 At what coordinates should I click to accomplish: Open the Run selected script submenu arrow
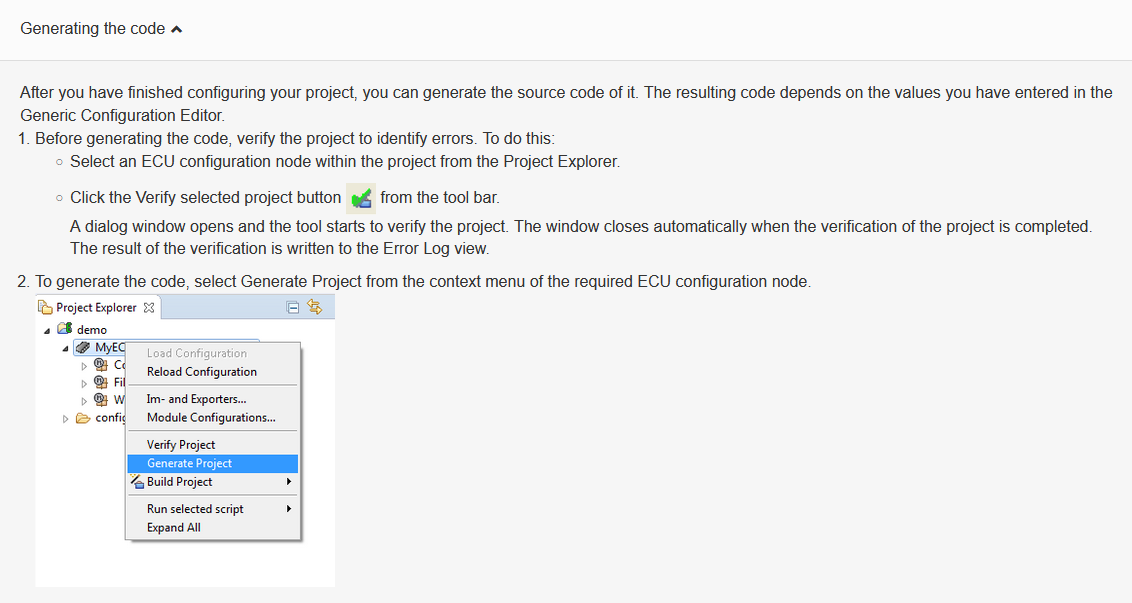289,509
